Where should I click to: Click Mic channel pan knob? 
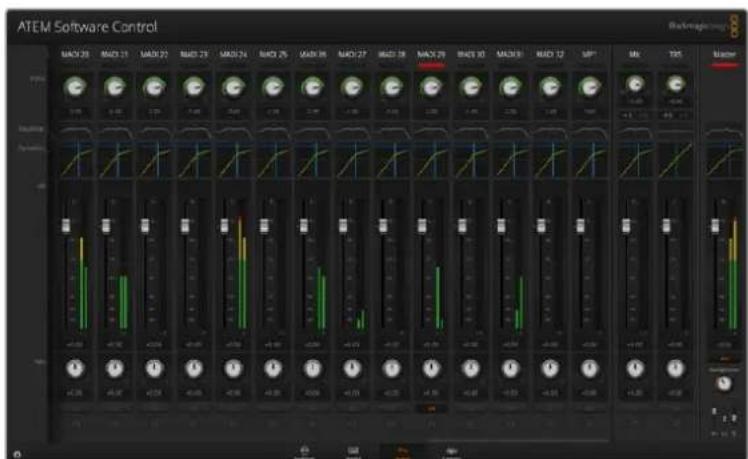(x=635, y=368)
